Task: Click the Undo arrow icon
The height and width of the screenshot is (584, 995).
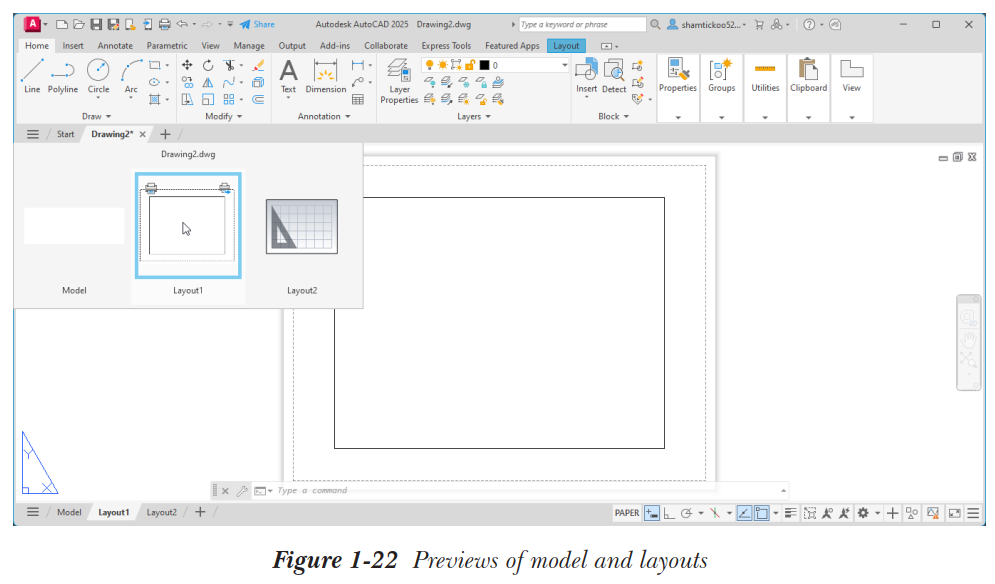Action: (182, 25)
